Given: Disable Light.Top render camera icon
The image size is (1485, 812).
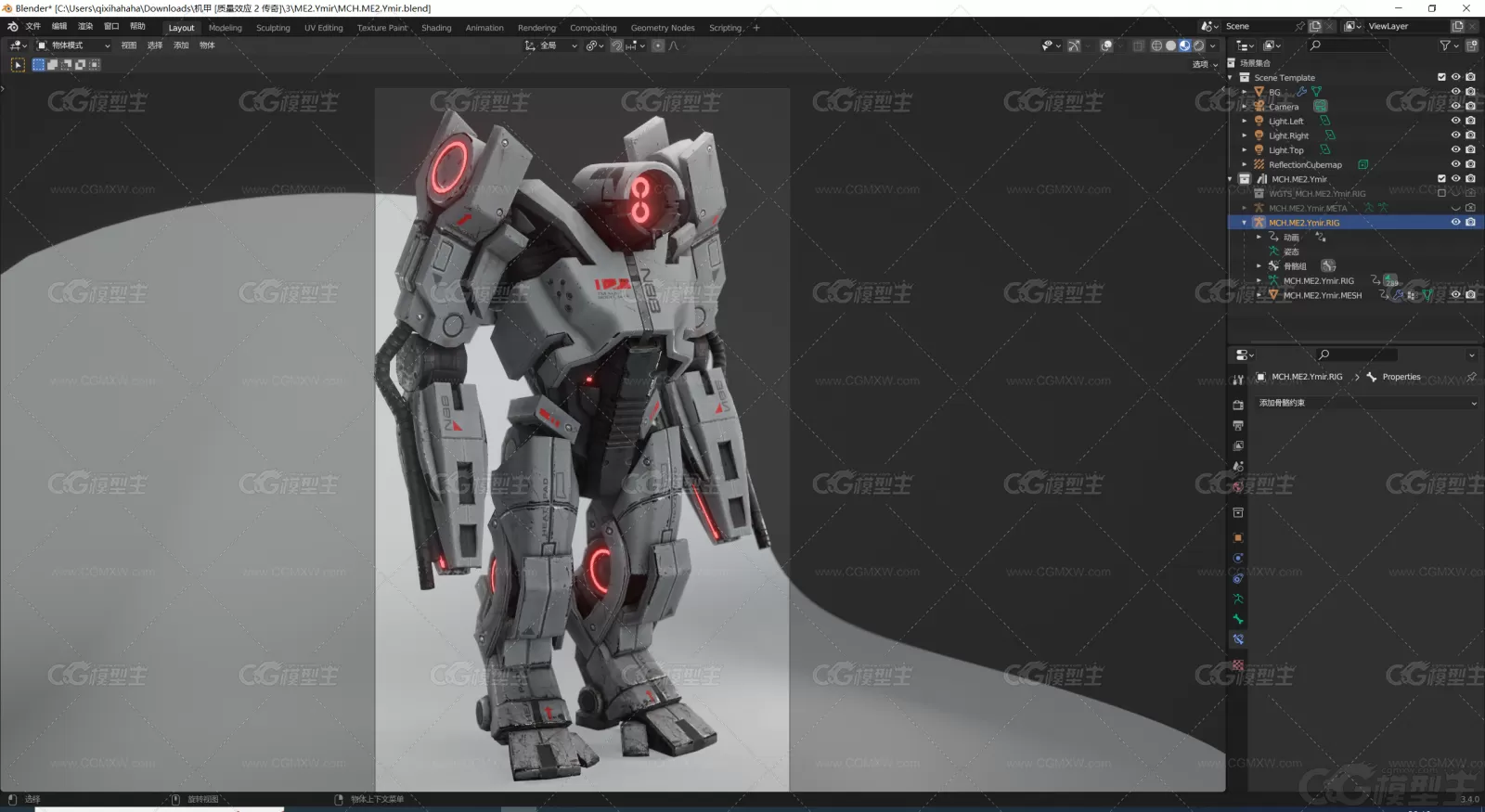Looking at the screenshot, I should coord(1470,149).
